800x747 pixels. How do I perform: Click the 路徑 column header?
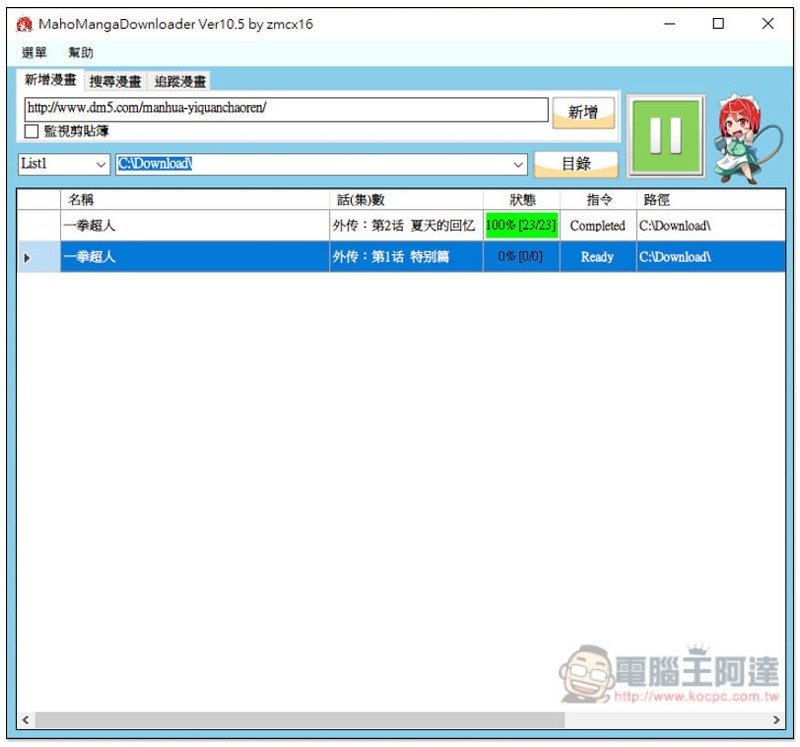click(x=711, y=200)
